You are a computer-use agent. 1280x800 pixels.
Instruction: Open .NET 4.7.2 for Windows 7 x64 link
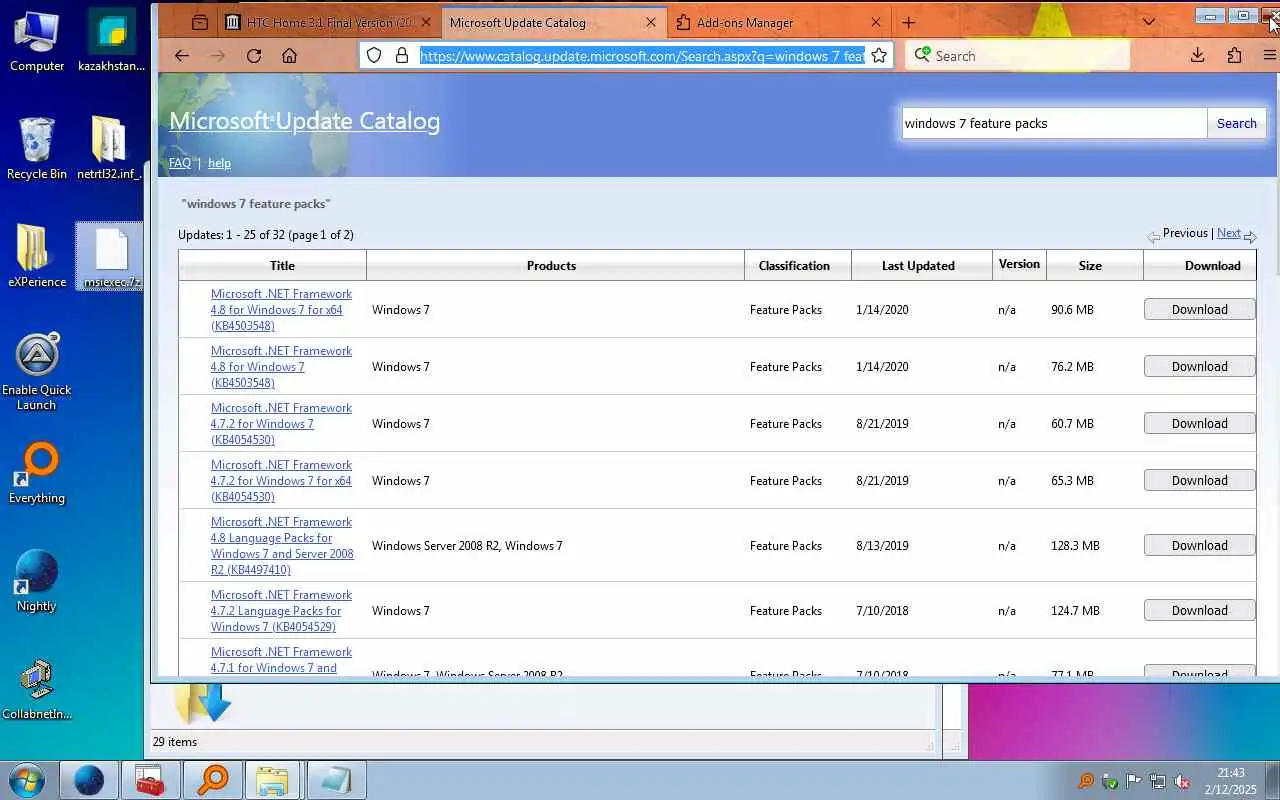coord(281,481)
